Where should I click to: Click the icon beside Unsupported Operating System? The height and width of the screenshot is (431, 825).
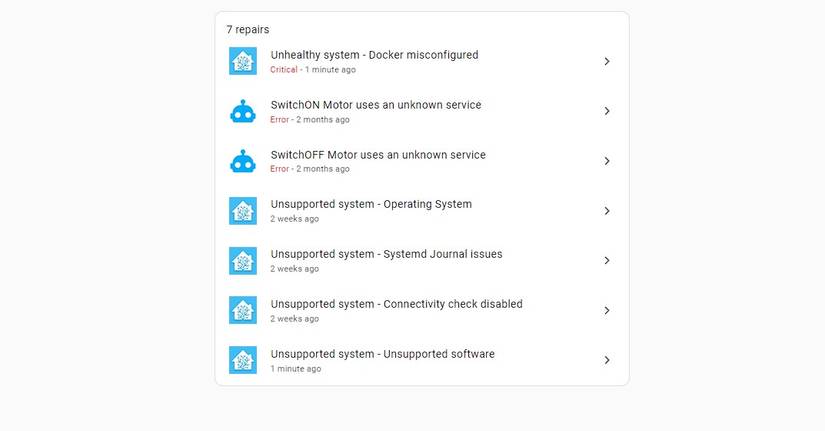coord(243,211)
